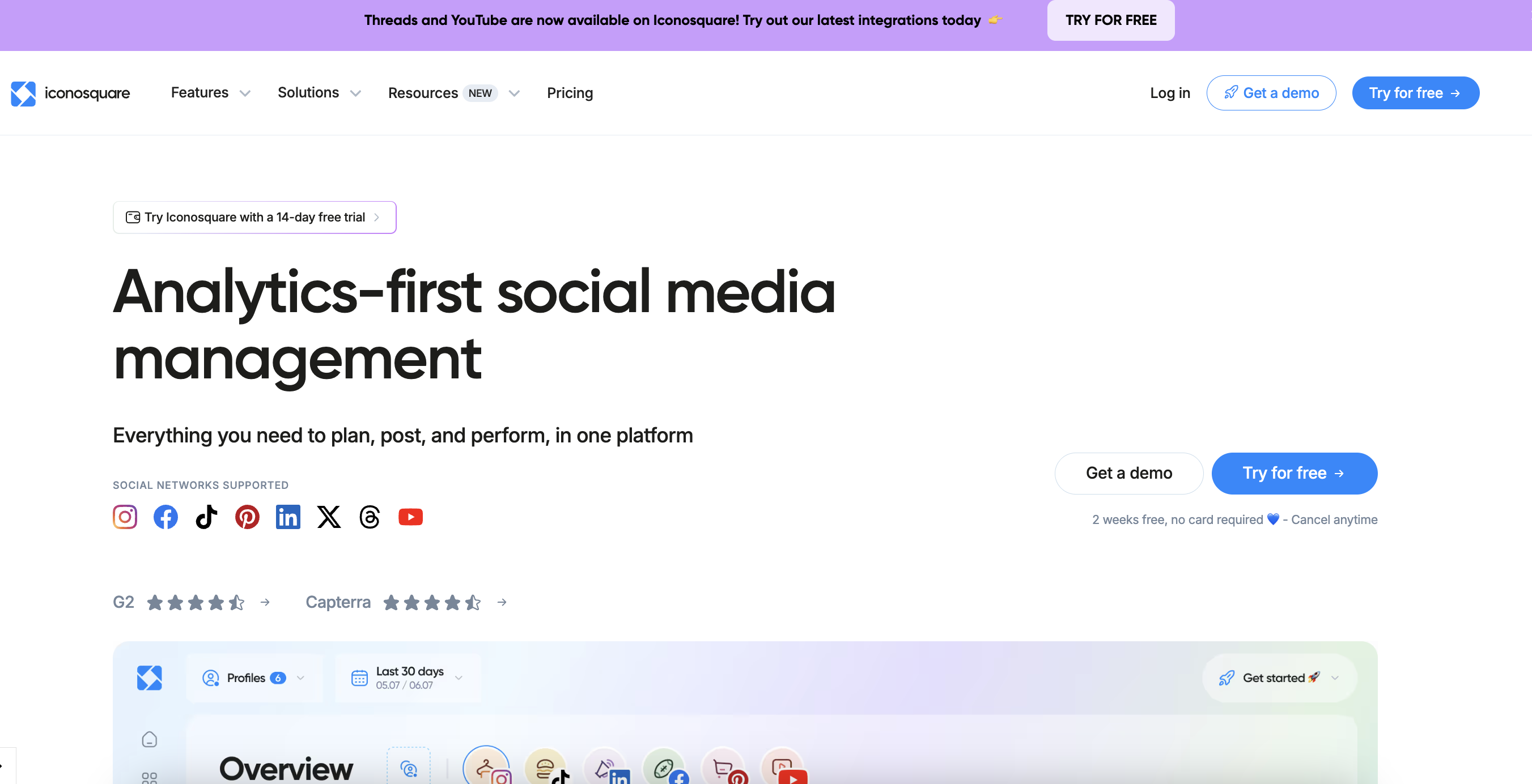The image size is (1532, 784).
Task: Click the Facebook network icon
Action: 165,517
